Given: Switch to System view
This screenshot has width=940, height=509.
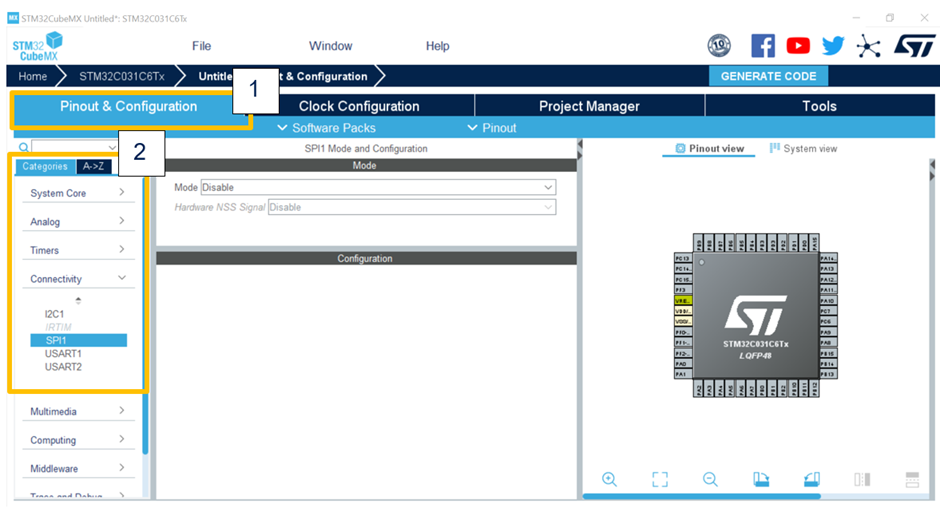Looking at the screenshot, I should 803,149.
